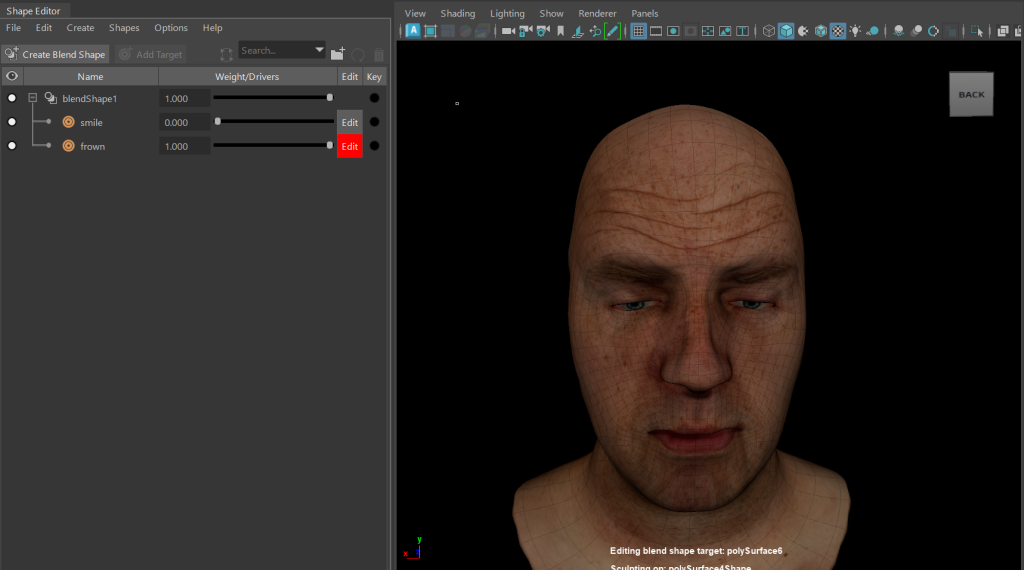Enable Wireframe display cube icon
The image size is (1024, 570).
(x=769, y=31)
